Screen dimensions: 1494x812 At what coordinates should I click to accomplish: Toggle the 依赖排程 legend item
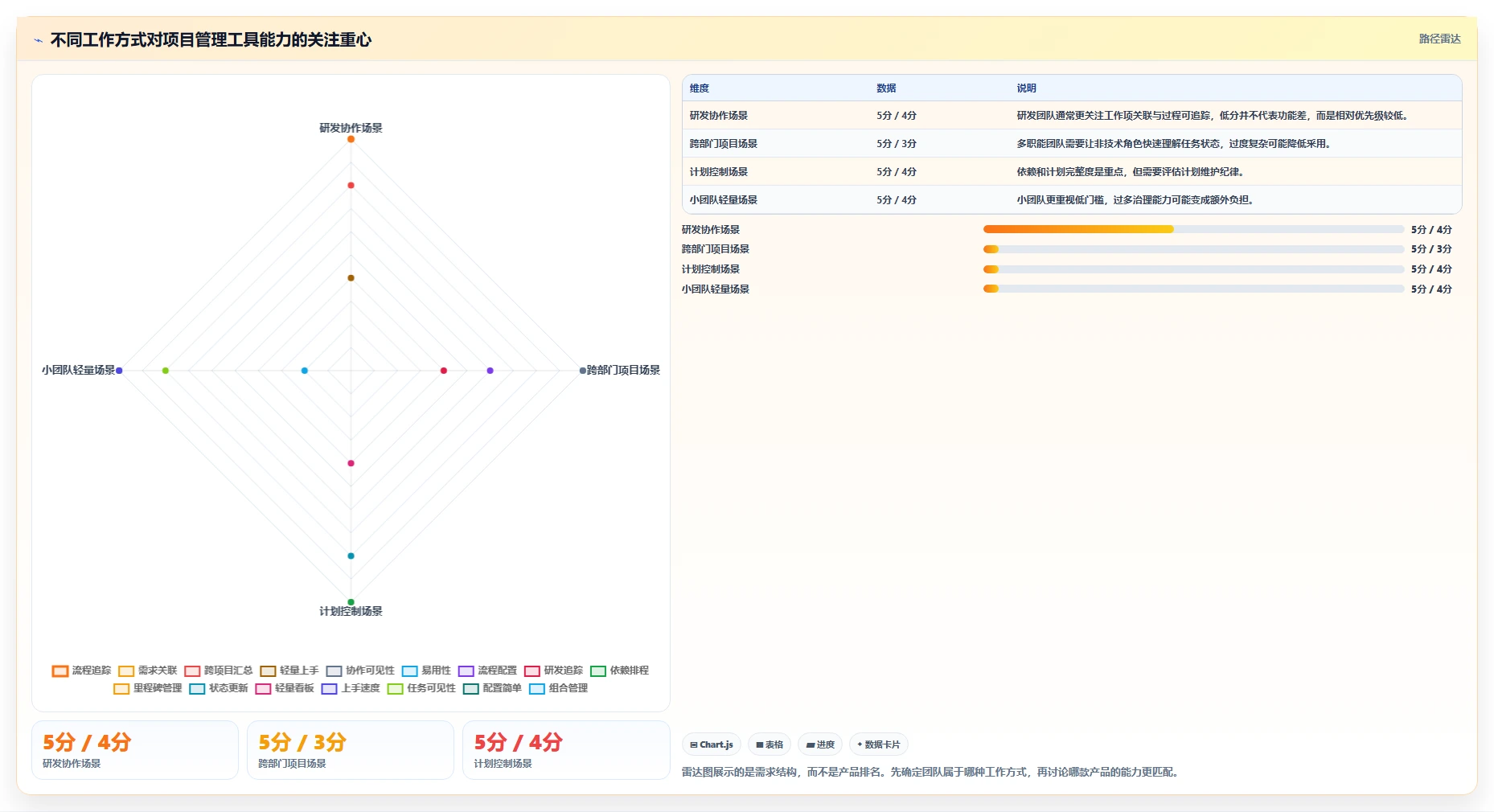click(x=619, y=671)
